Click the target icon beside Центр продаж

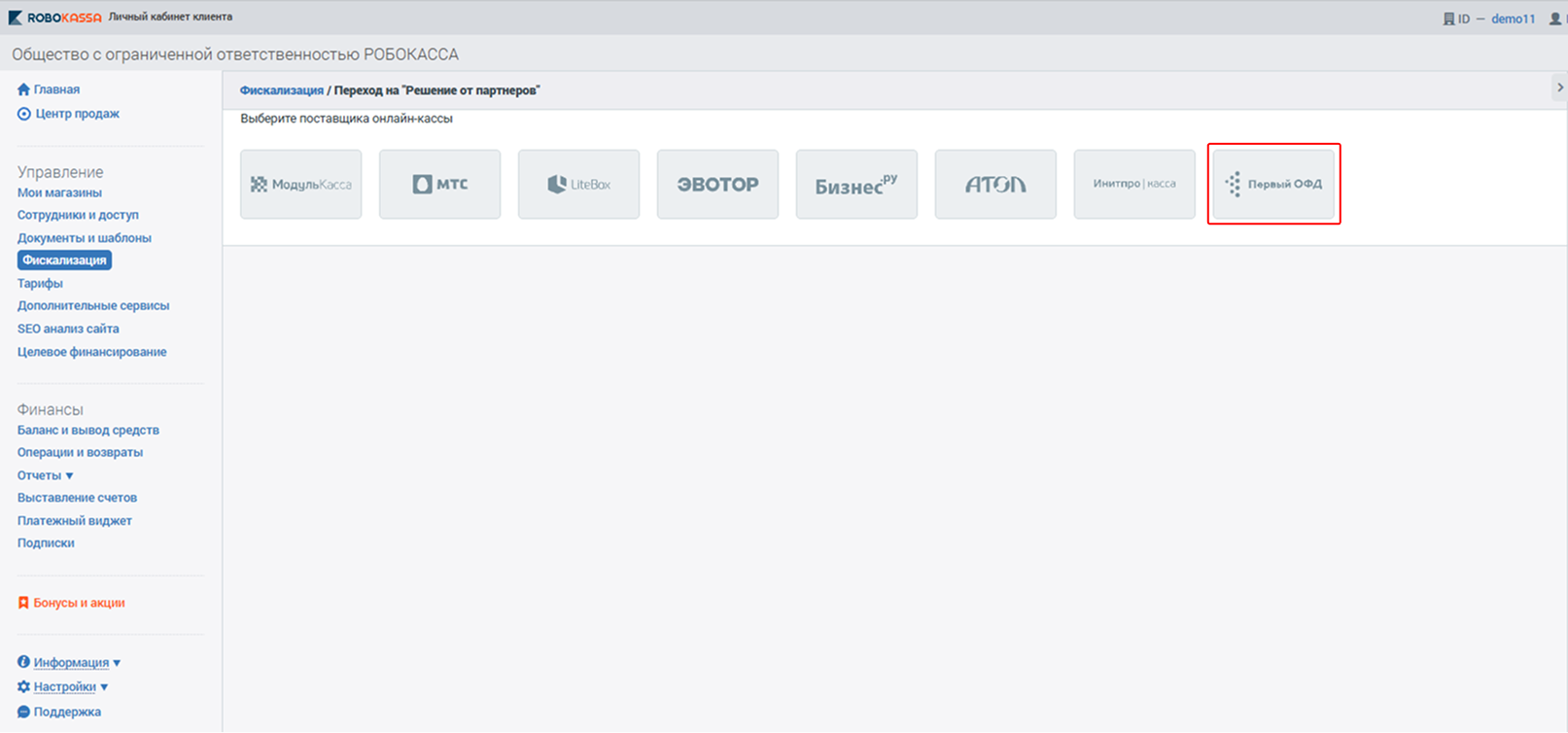[23, 114]
